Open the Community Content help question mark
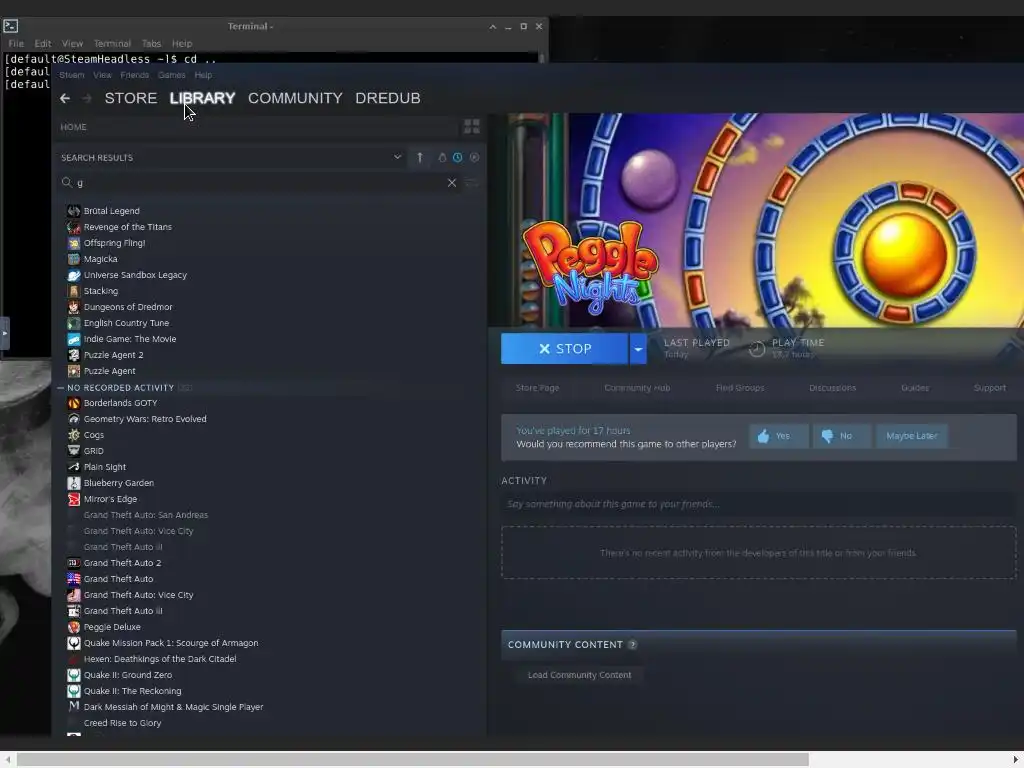 (632, 645)
